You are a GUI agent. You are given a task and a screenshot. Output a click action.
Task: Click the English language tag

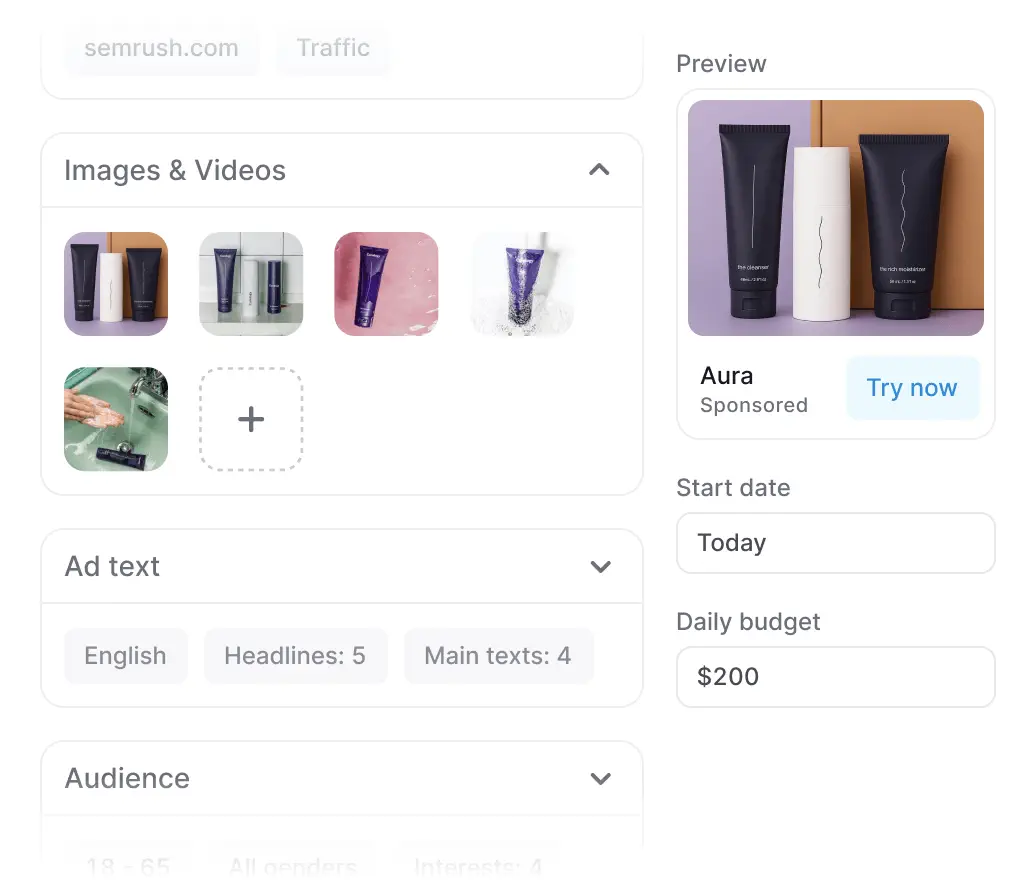(126, 656)
